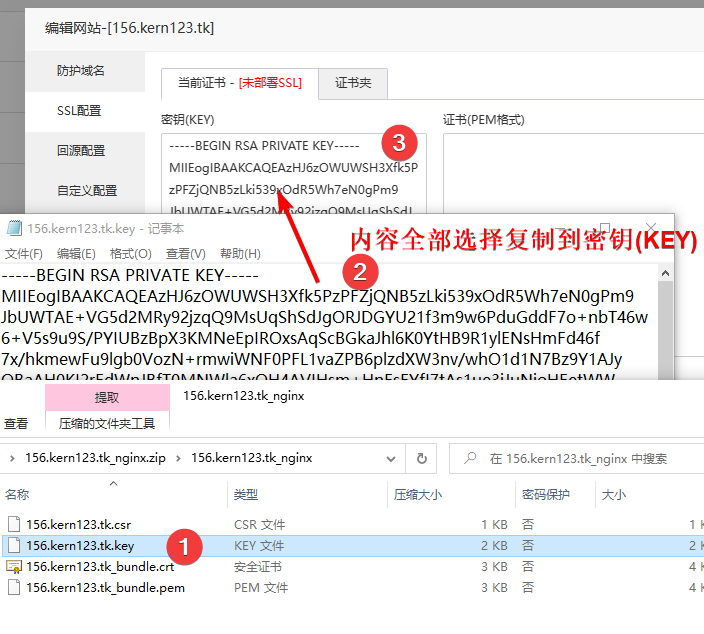Sort by the 大小 column header
The image size is (704, 634).
click(x=650, y=494)
